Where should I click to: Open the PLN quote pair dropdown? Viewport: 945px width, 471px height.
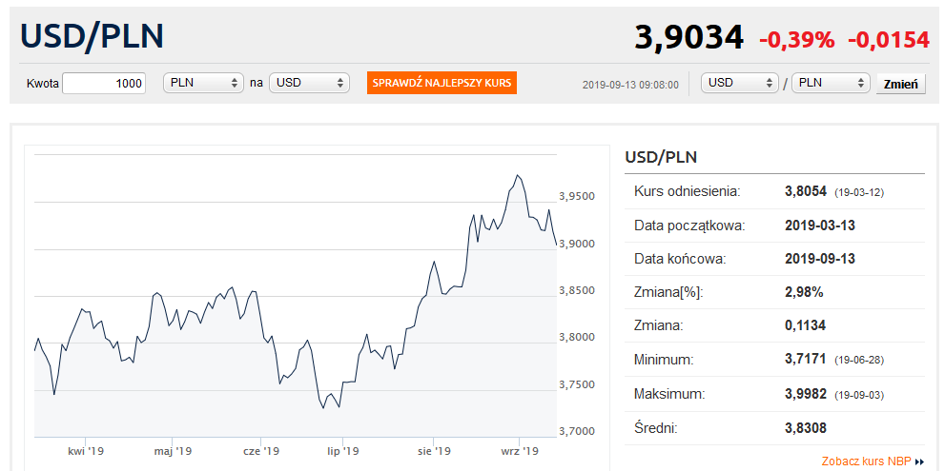click(831, 83)
